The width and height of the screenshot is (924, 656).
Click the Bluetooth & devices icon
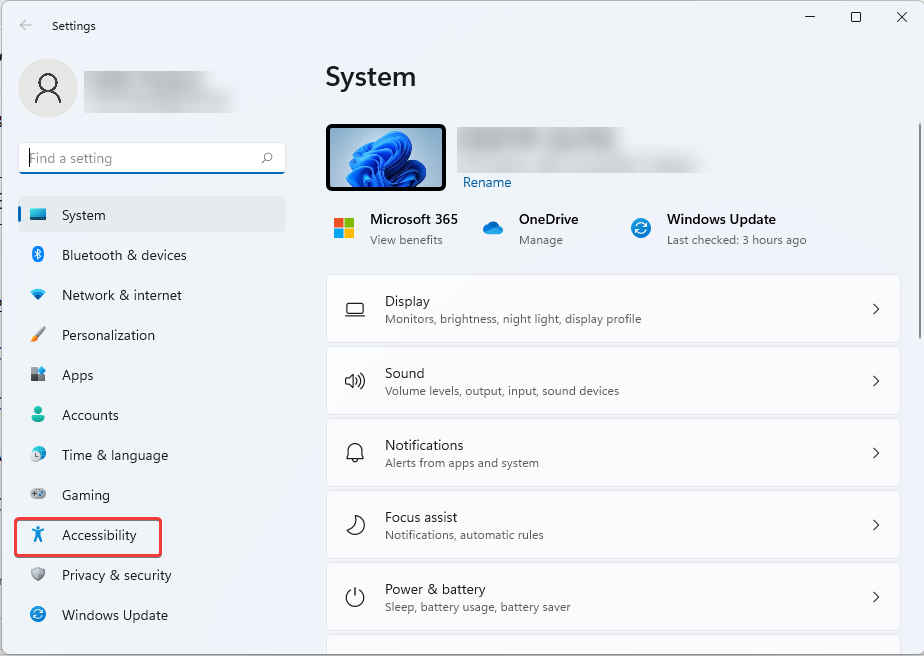(38, 255)
